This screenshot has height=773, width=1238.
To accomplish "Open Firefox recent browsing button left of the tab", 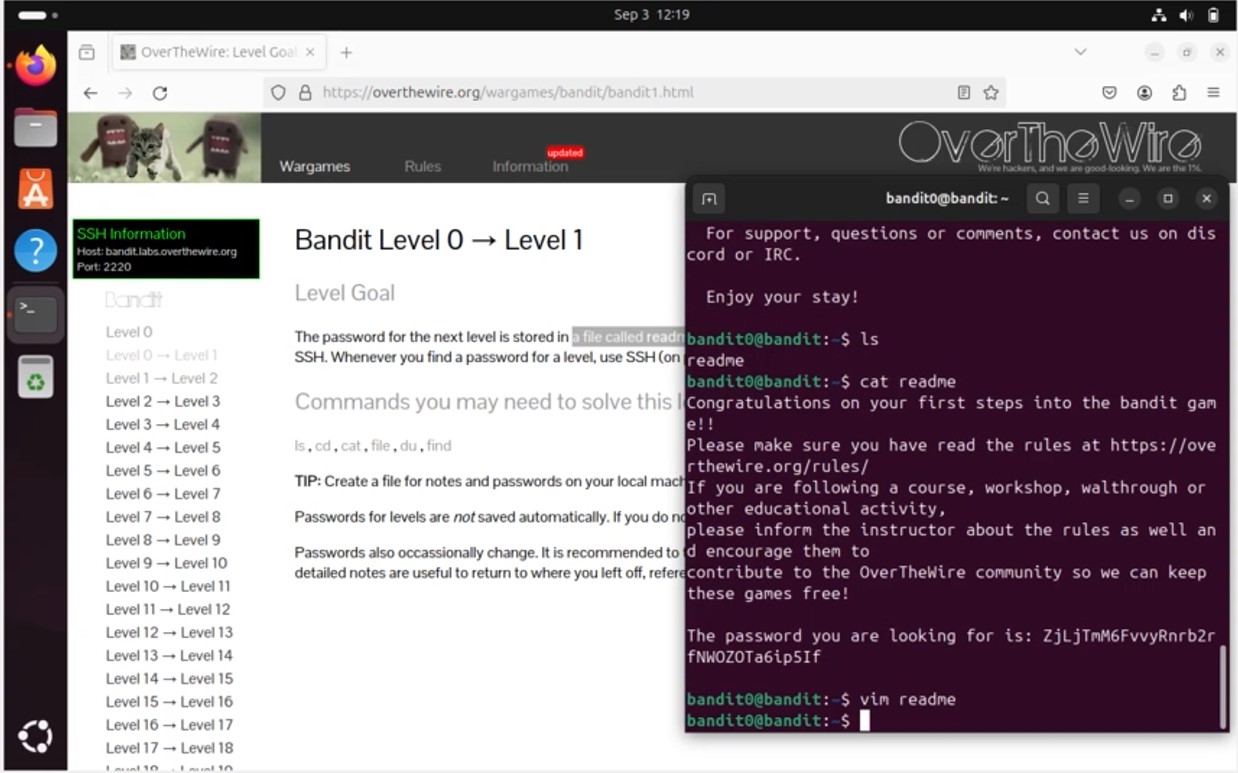I will pyautogui.click(x=87, y=52).
